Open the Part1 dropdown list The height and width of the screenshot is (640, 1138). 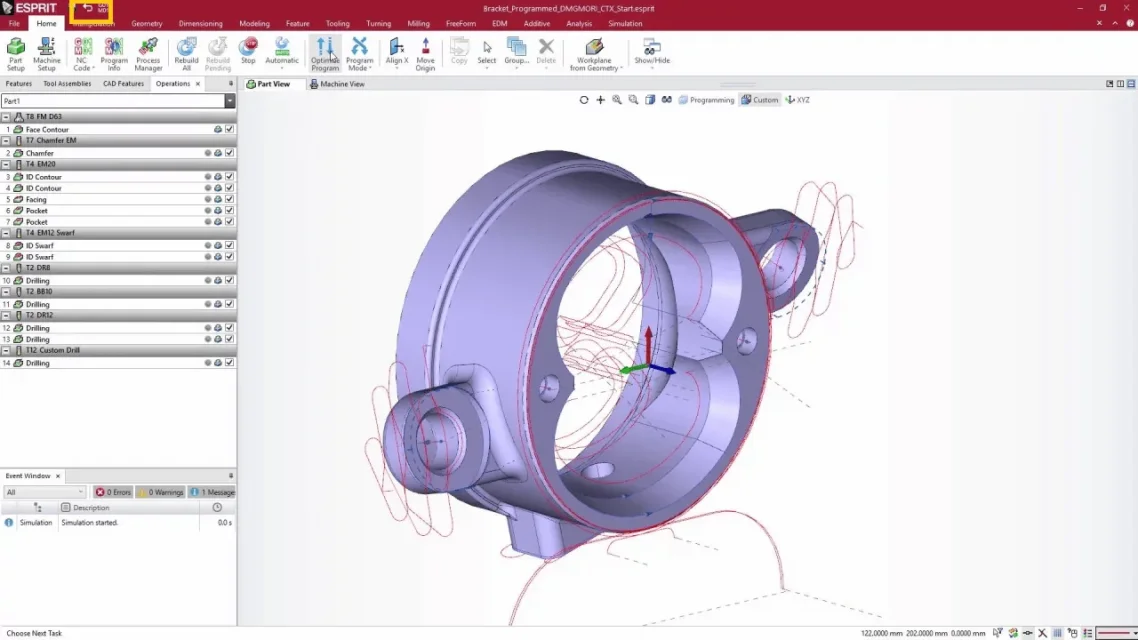point(230,101)
